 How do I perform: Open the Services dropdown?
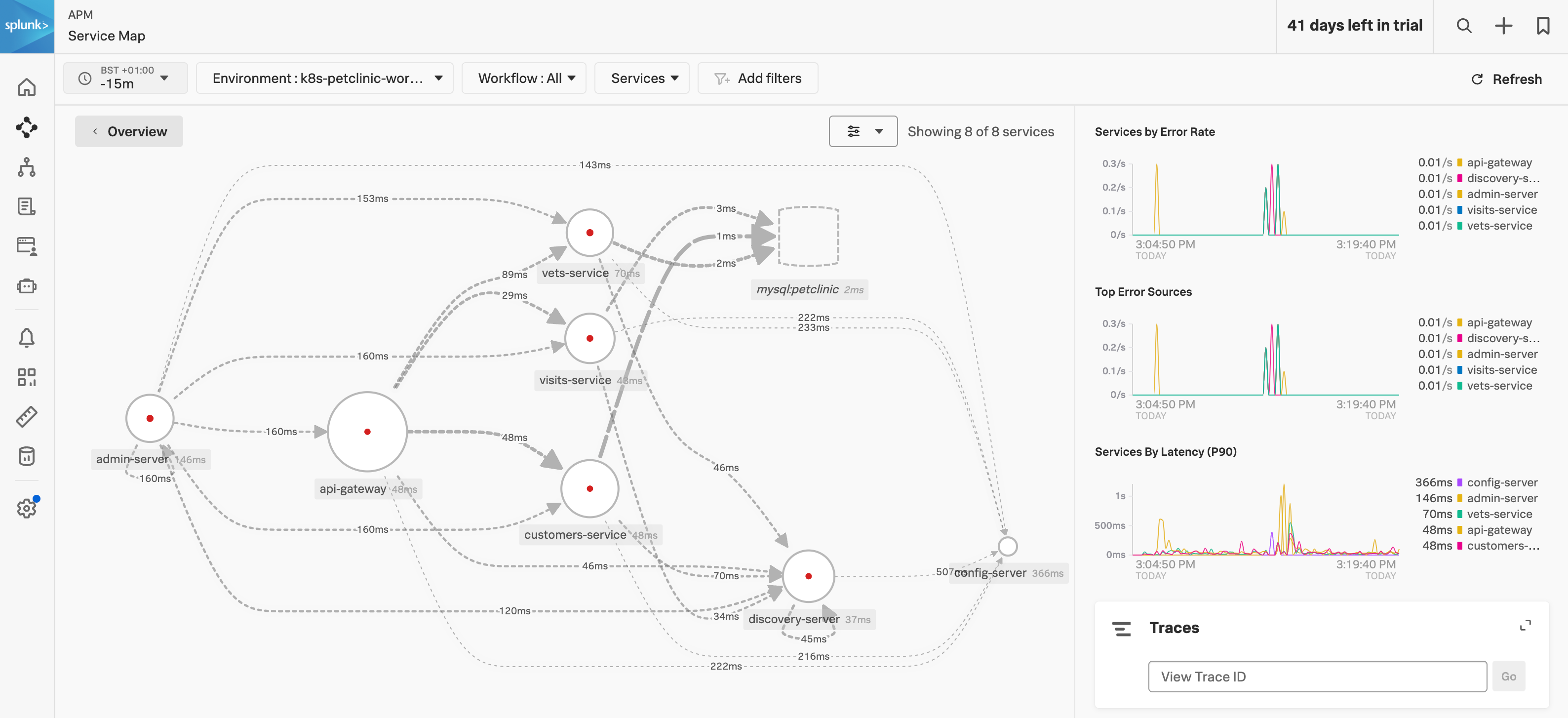pyautogui.click(x=641, y=78)
